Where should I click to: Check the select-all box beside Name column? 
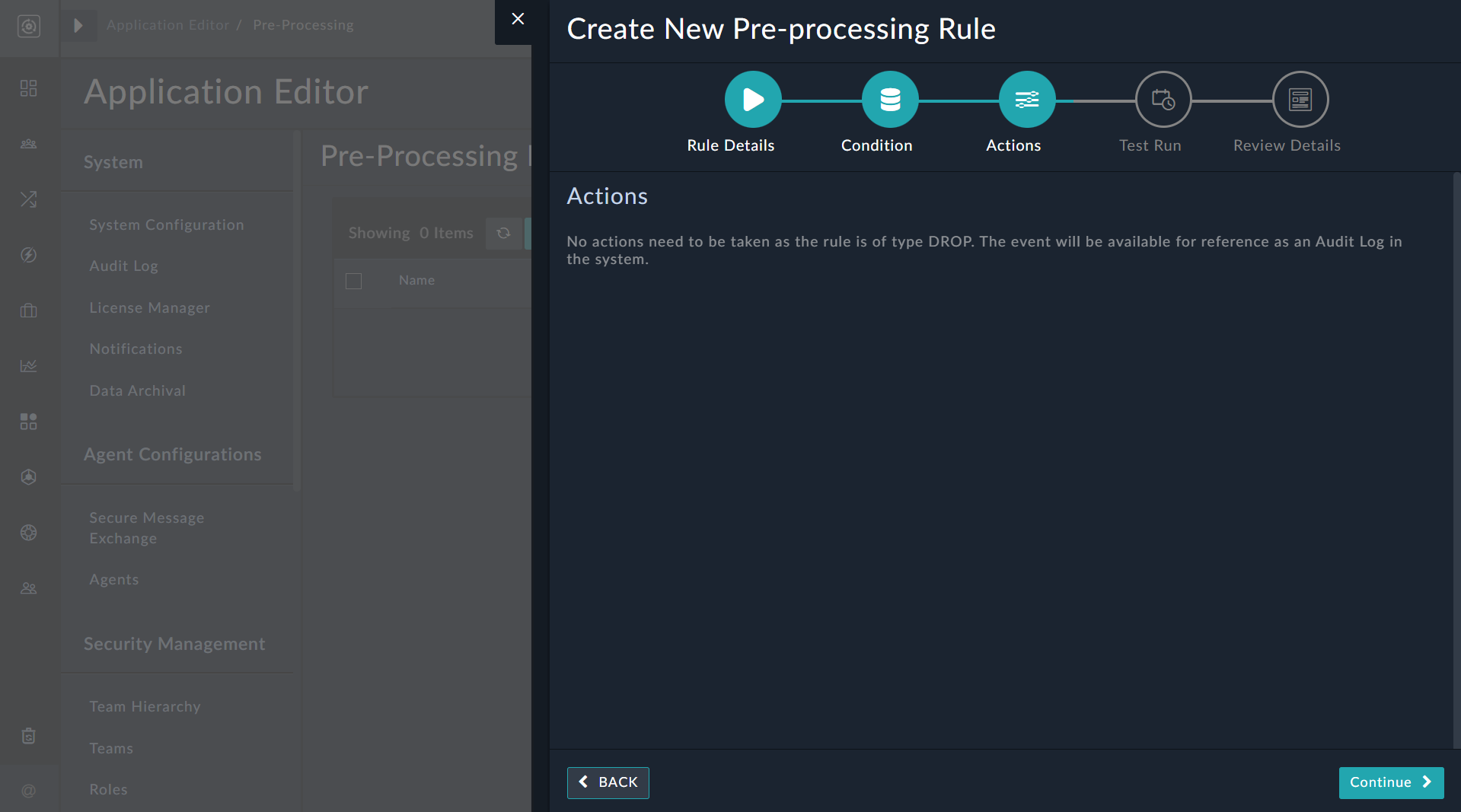coord(353,281)
